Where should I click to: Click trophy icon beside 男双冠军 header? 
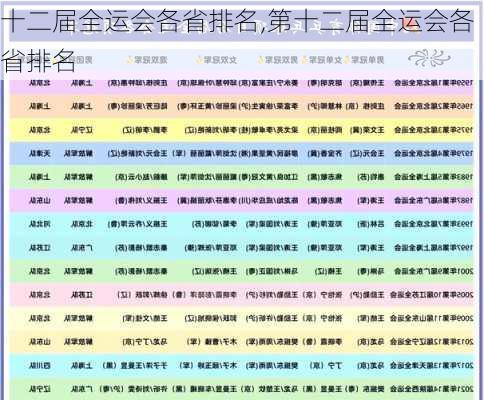pyautogui.click(x=261, y=60)
